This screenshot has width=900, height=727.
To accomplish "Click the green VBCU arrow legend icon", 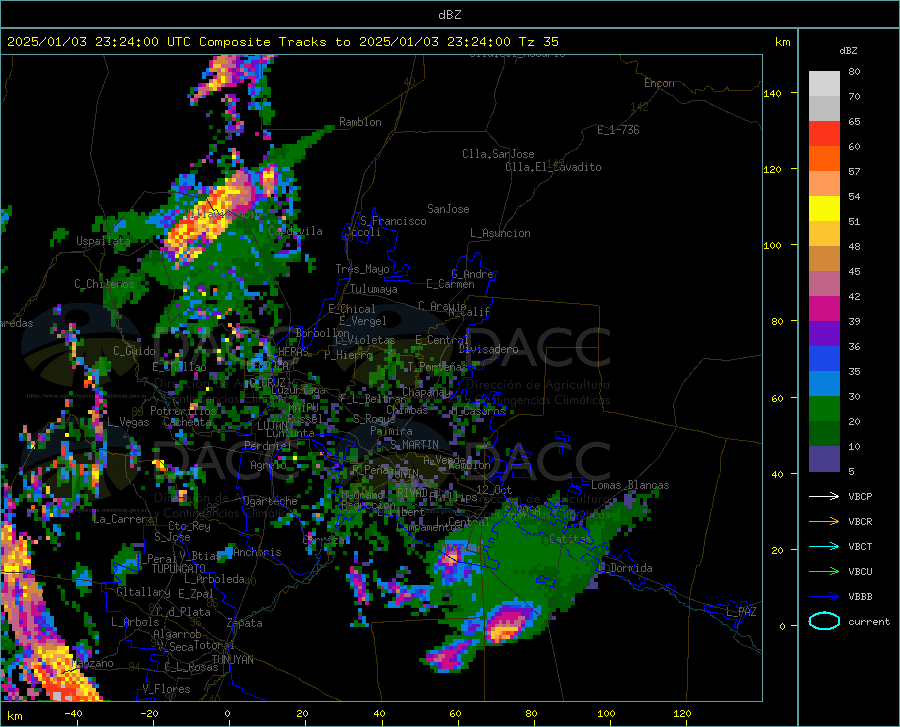I will 824,572.
